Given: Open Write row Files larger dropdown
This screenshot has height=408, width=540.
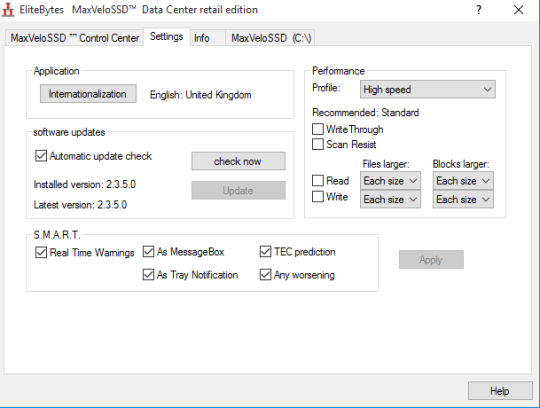Looking at the screenshot, I should [x=391, y=199].
